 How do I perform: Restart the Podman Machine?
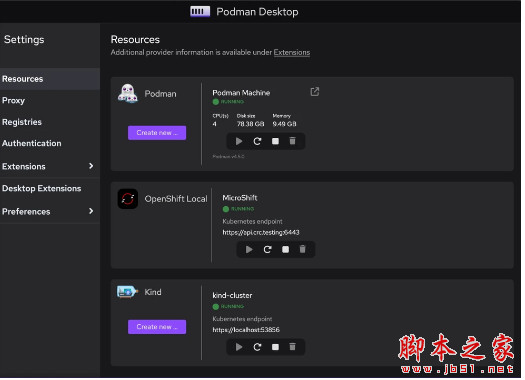[258, 142]
